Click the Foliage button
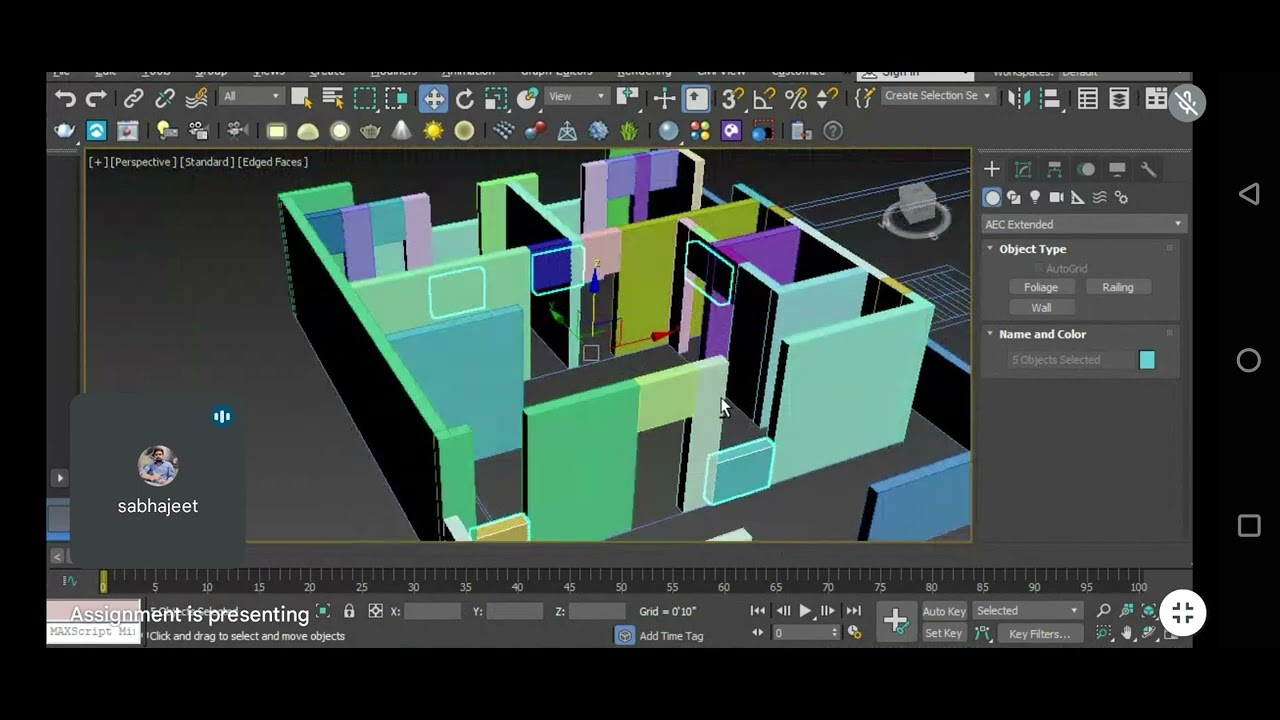The image size is (1280, 720). point(1041,287)
